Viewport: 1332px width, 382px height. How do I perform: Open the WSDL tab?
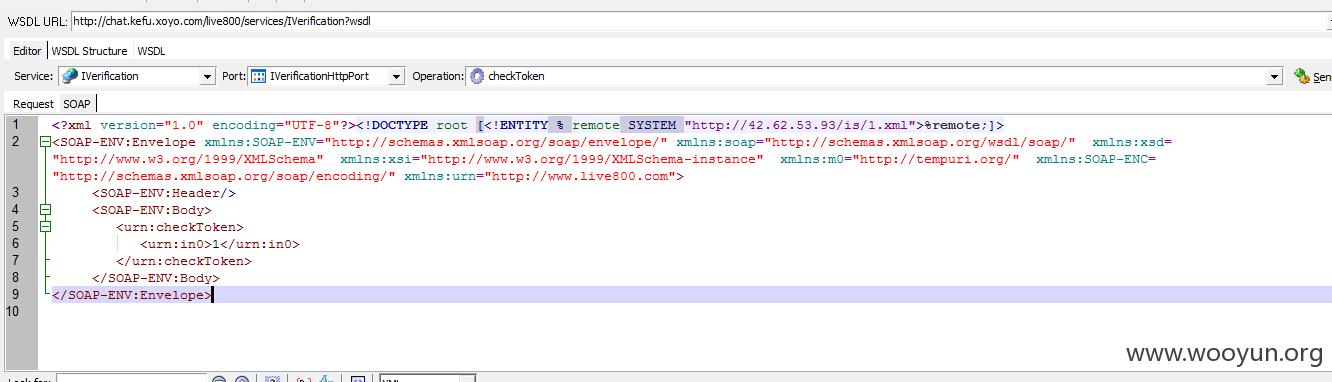point(151,51)
